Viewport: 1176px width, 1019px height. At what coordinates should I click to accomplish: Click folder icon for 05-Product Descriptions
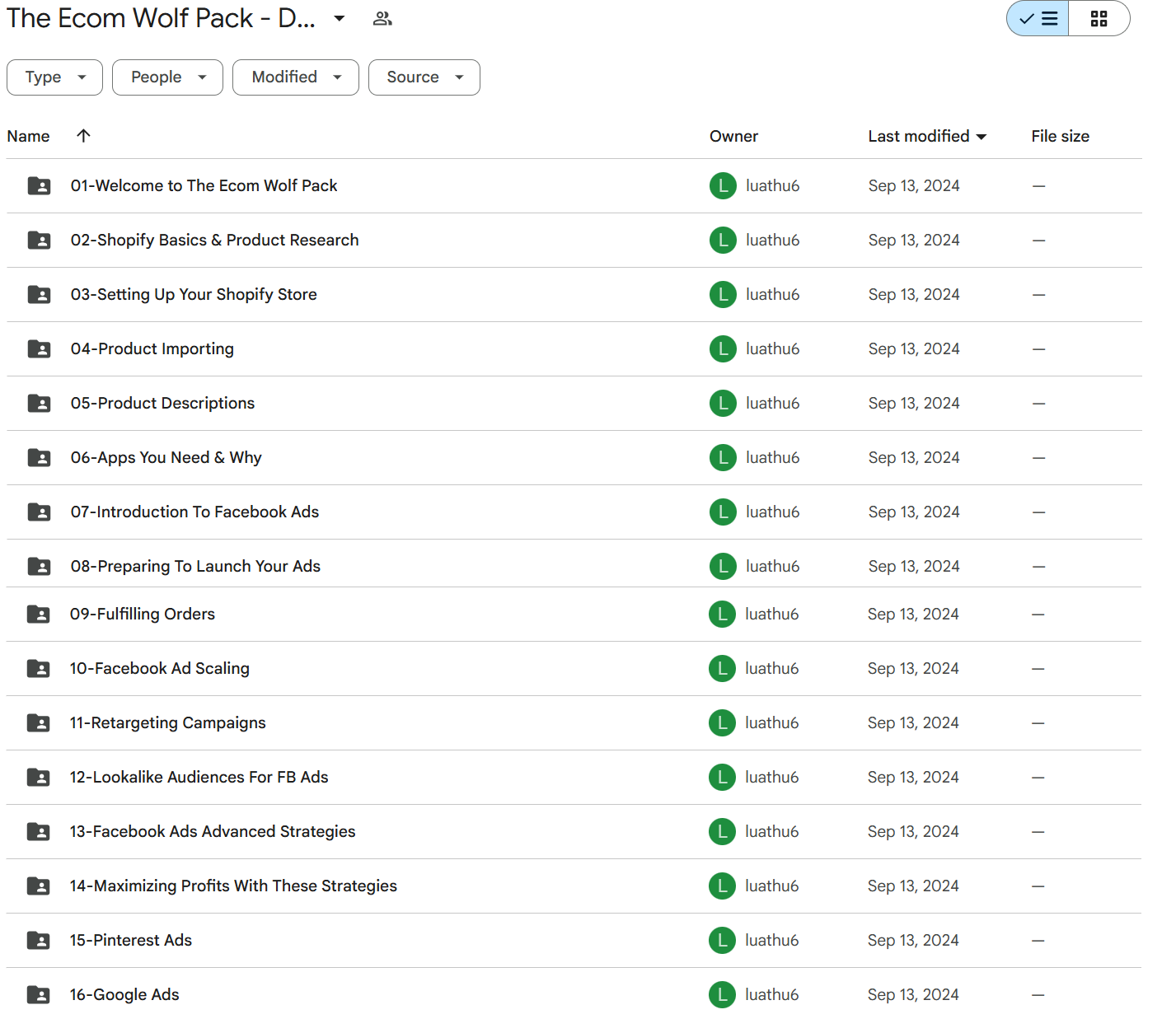pyautogui.click(x=39, y=403)
